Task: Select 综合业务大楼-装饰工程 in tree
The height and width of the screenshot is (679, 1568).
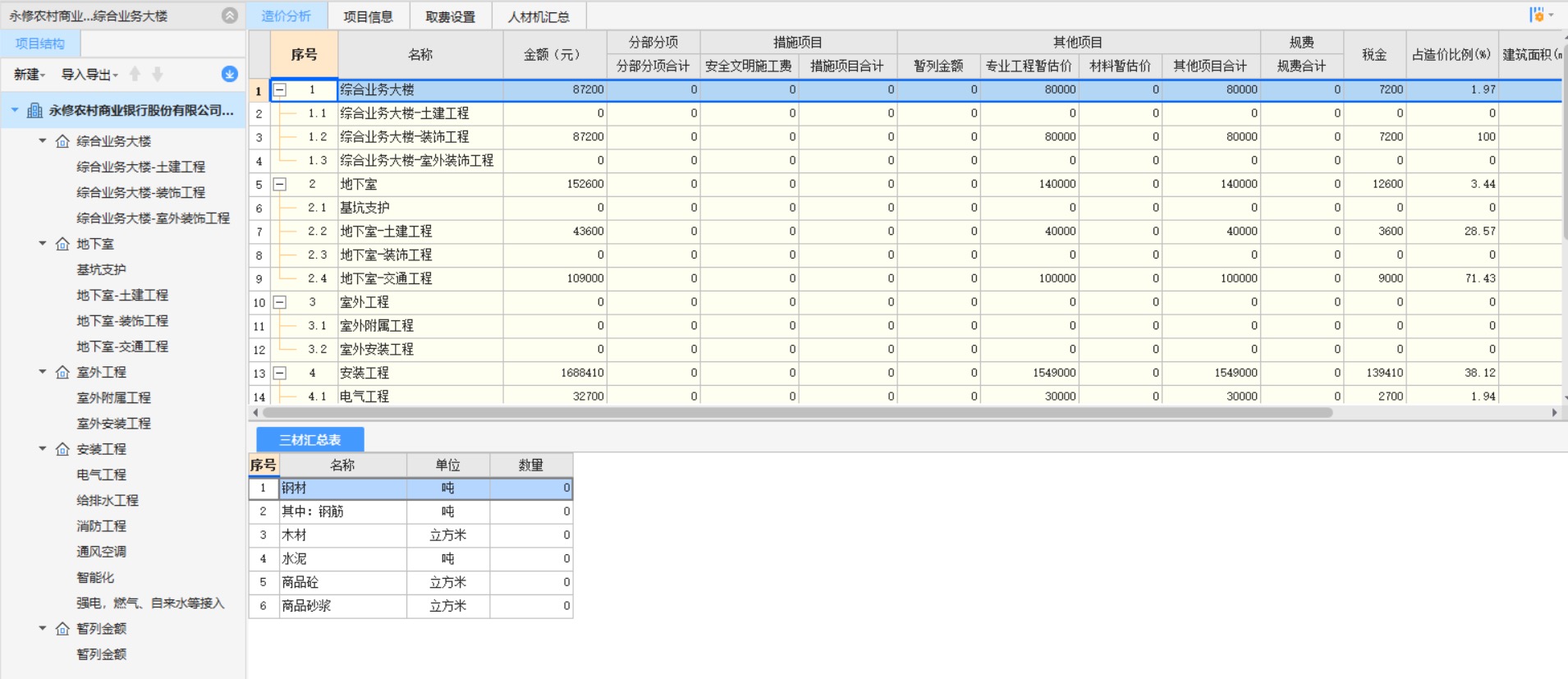Action: click(141, 192)
